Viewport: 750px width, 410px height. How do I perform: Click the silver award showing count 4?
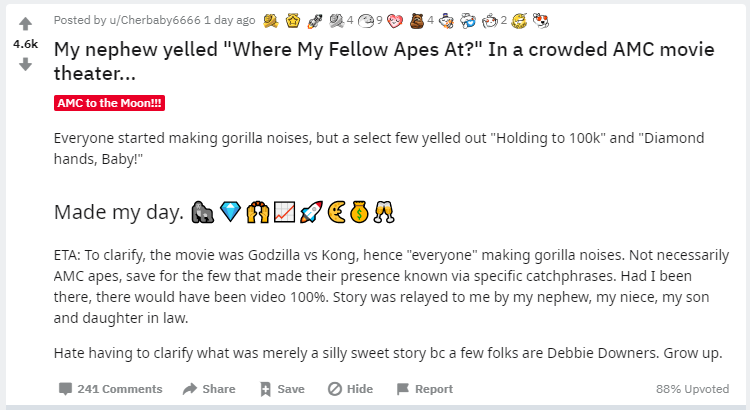[333, 20]
